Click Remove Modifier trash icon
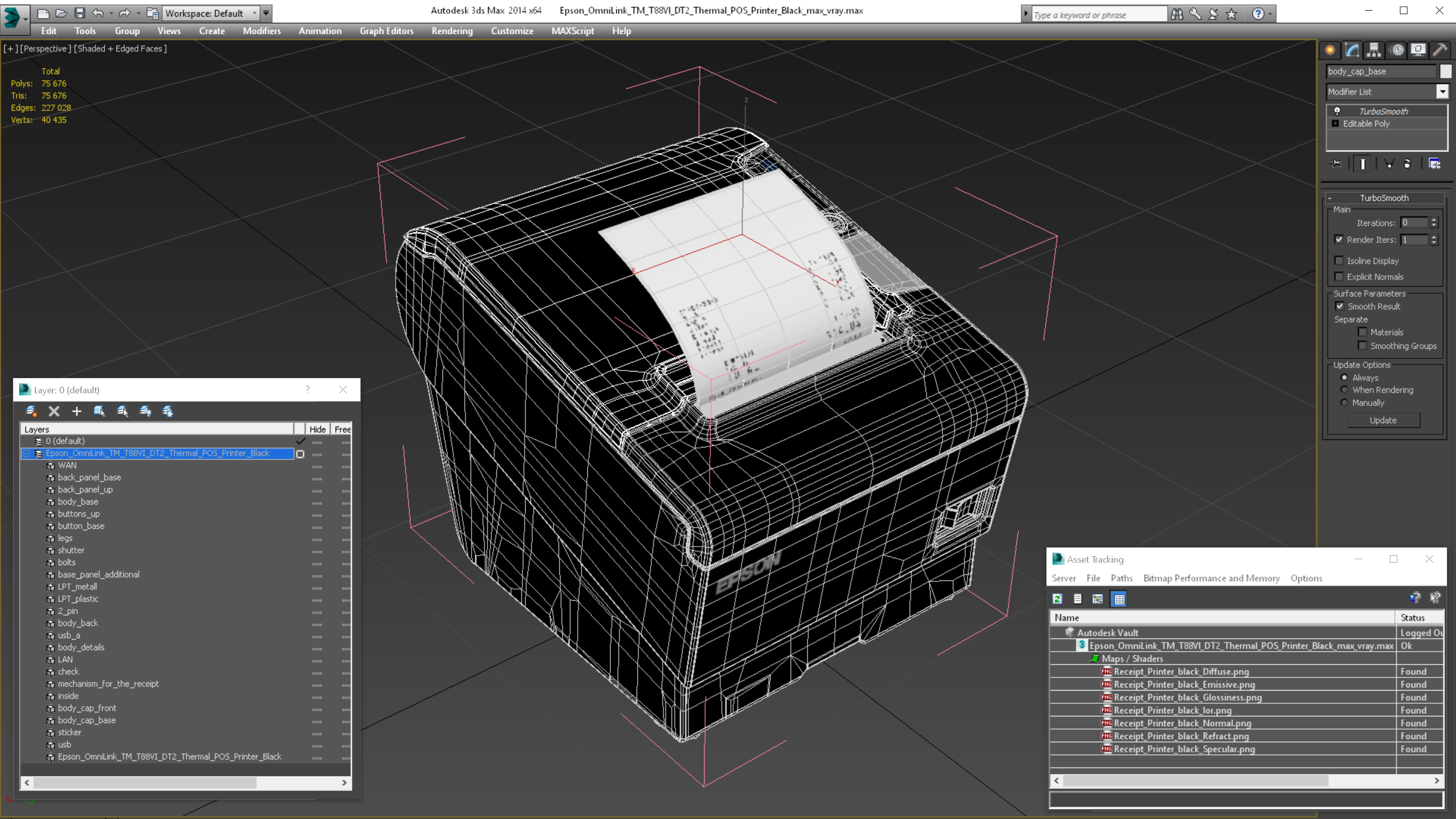This screenshot has height=819, width=1456. (1407, 163)
